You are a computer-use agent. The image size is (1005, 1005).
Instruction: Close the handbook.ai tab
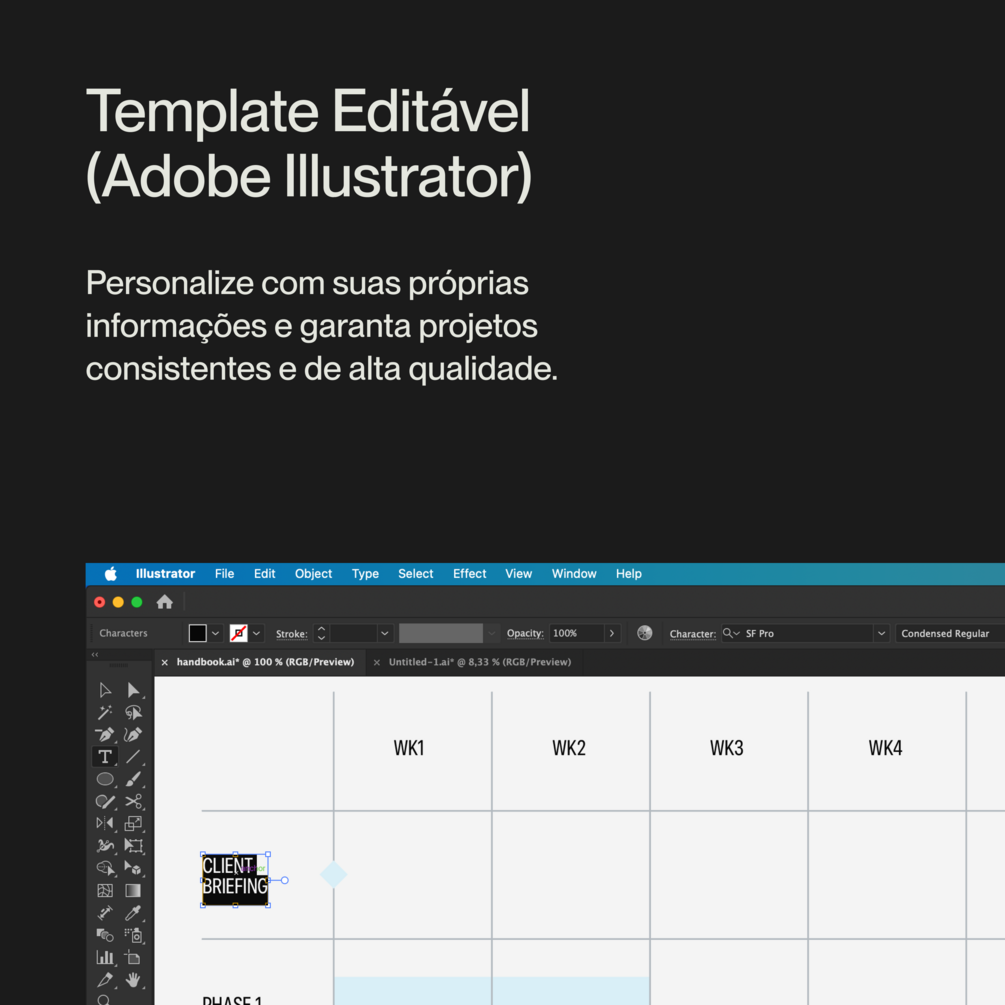[x=165, y=663]
